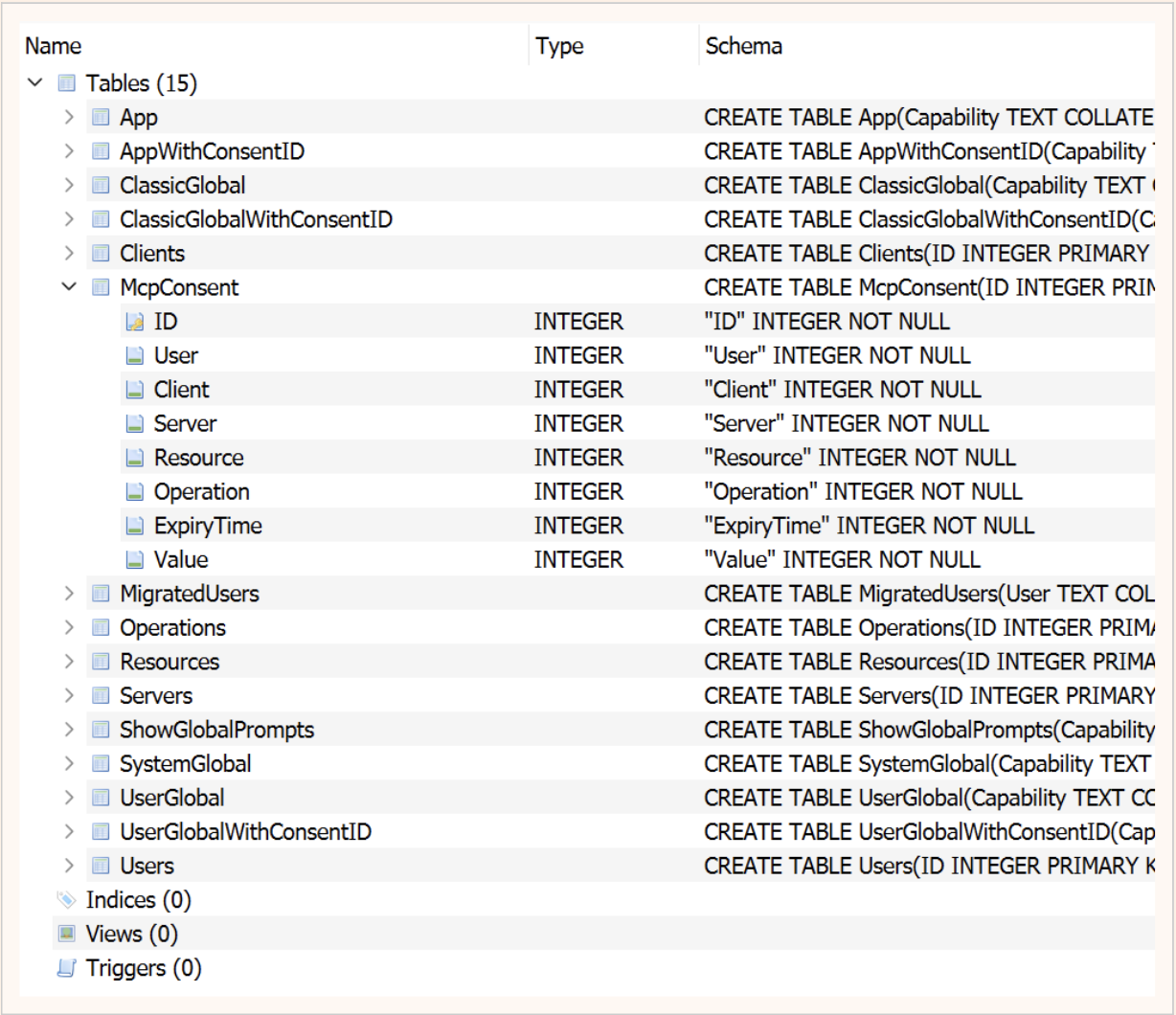Click the Clients table icon
This screenshot has width=1176, height=1015.
pos(101,254)
